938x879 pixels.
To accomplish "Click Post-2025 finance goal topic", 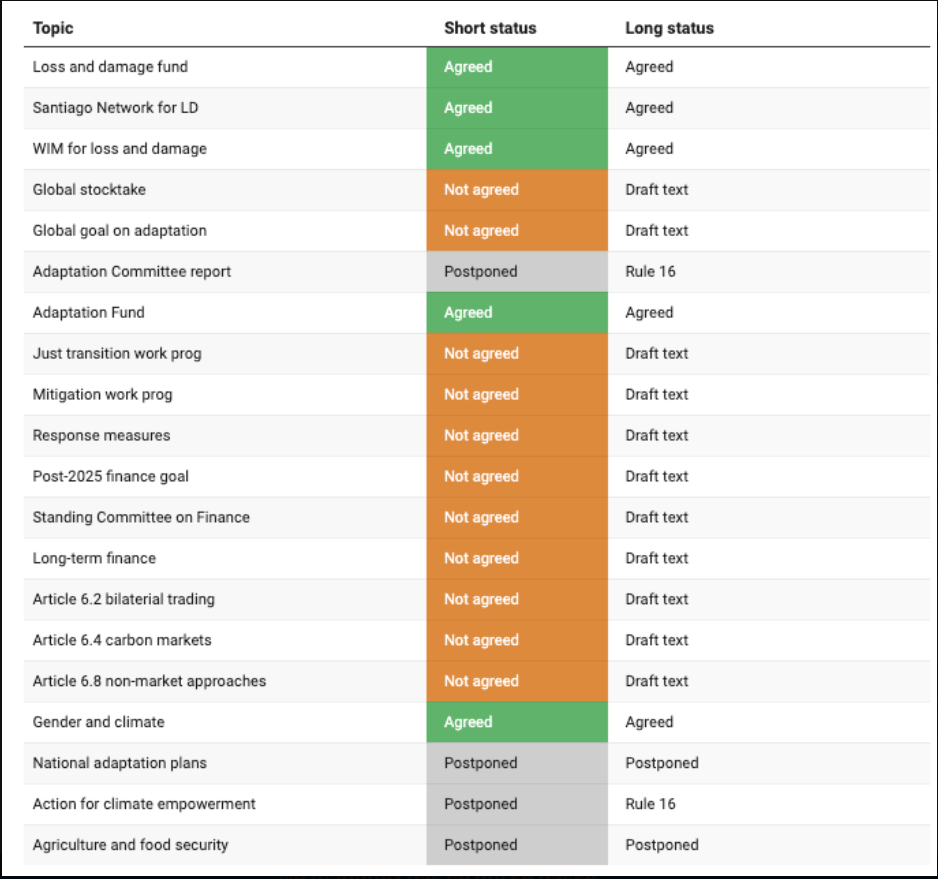I will [111, 476].
